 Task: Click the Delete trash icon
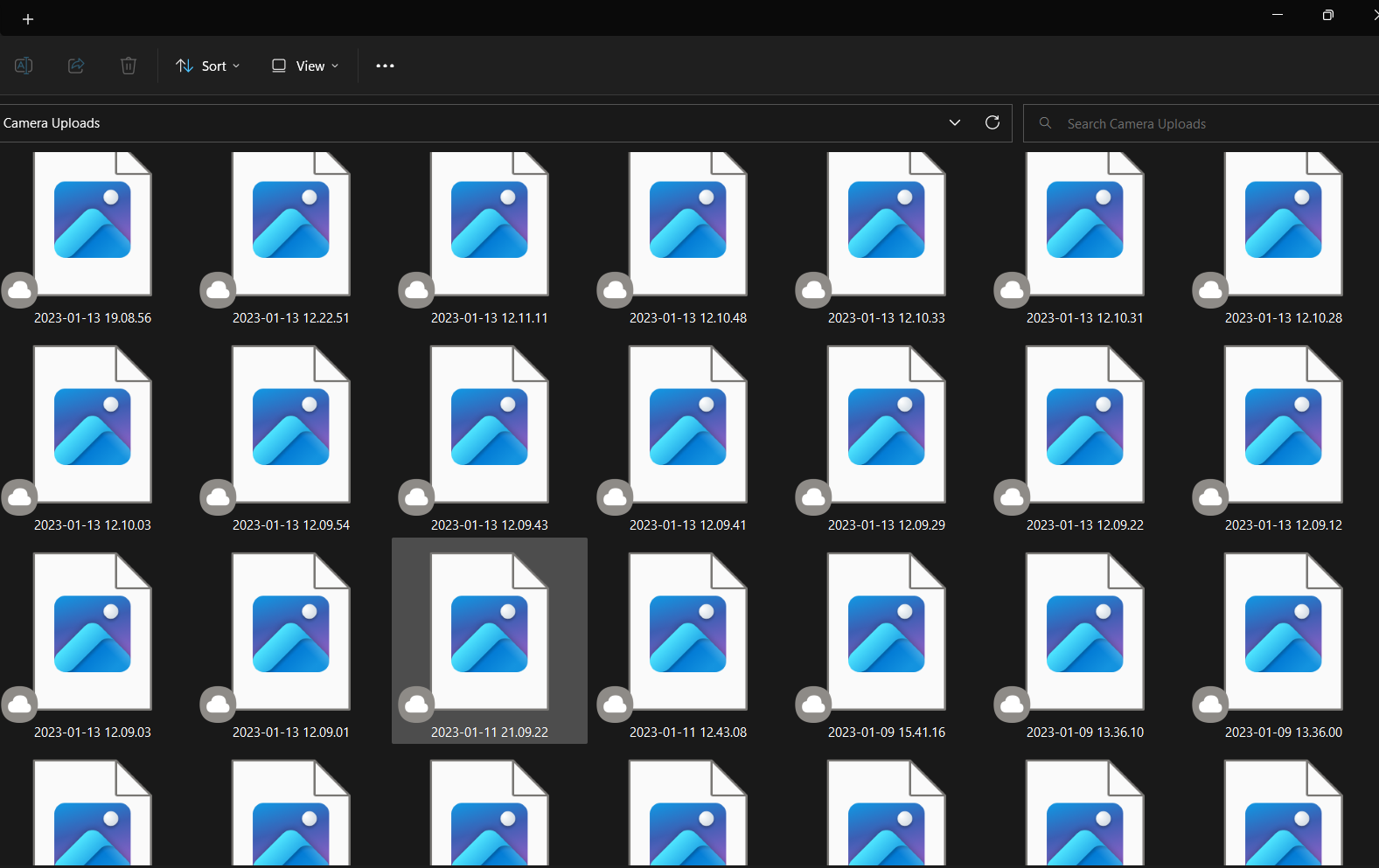(x=129, y=66)
